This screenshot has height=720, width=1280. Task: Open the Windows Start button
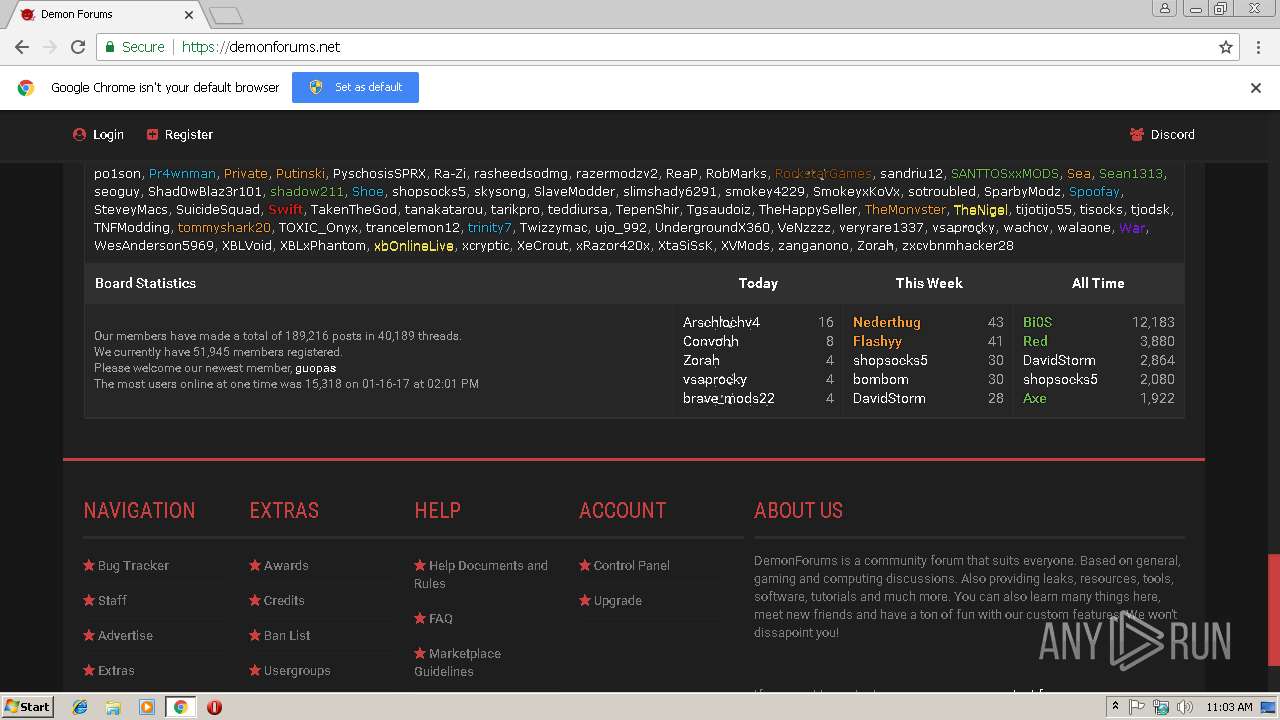click(28, 707)
